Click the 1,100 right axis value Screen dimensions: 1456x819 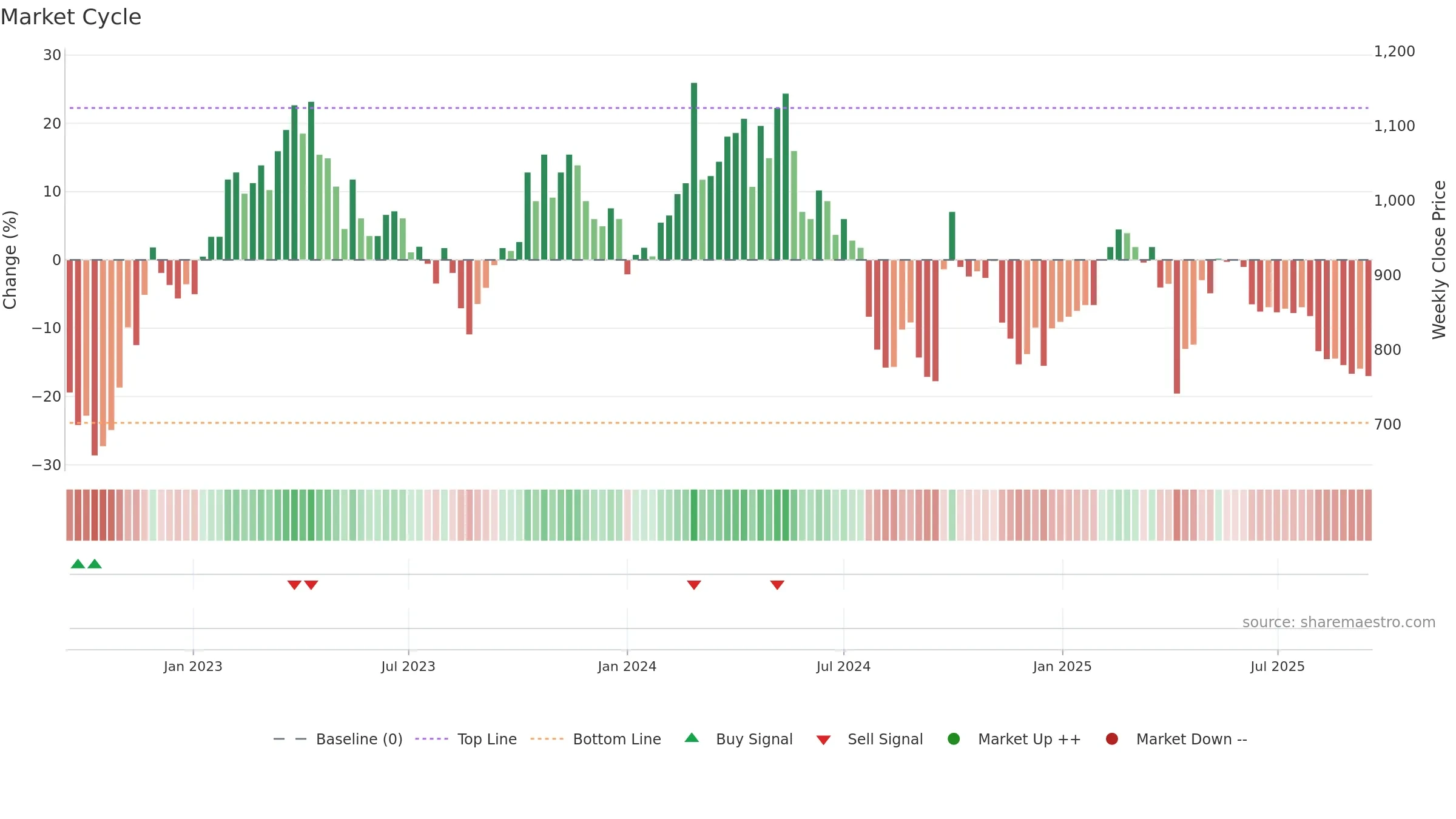click(x=1395, y=126)
